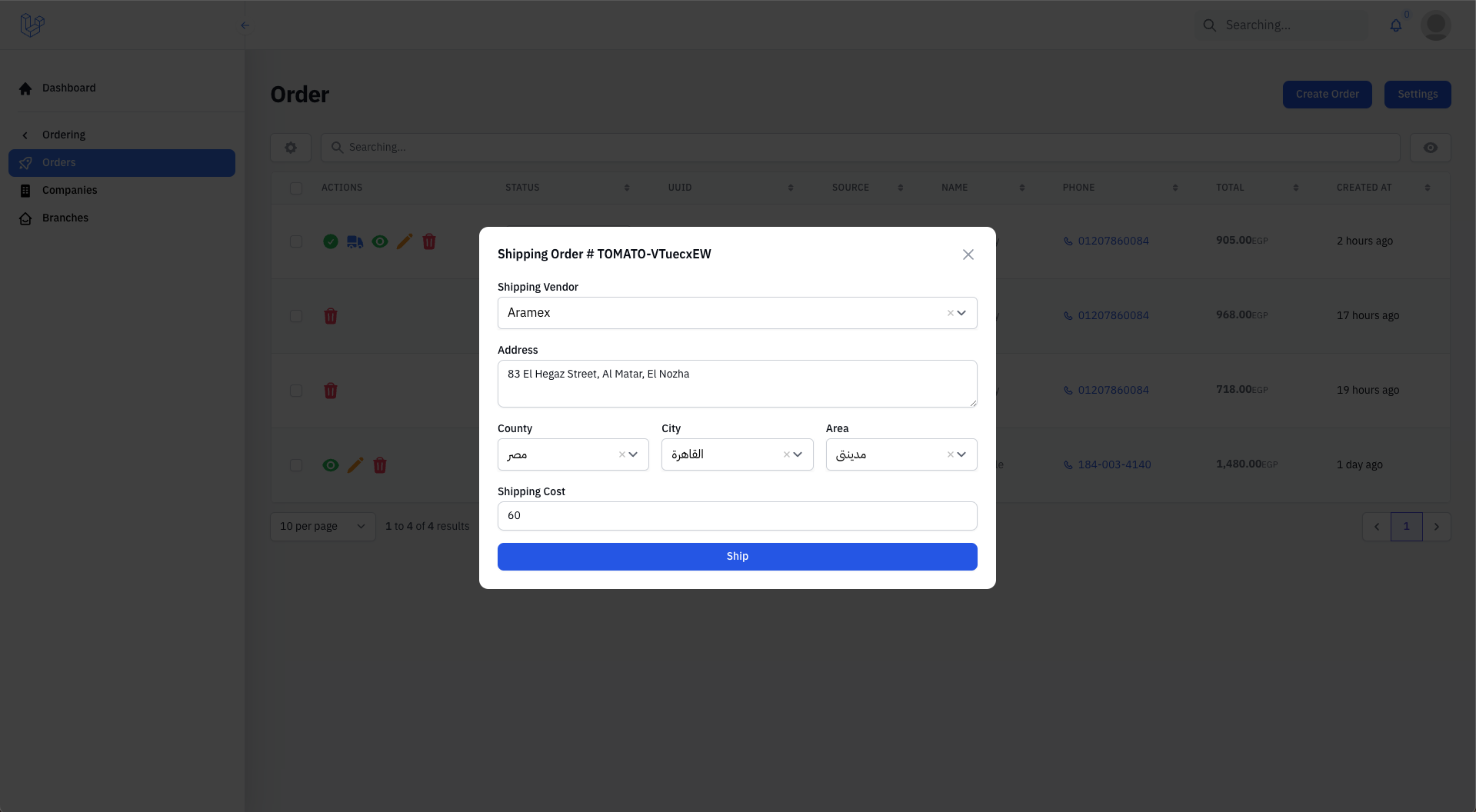Sort the table by Status column
The image size is (1476, 812).
tap(627, 188)
